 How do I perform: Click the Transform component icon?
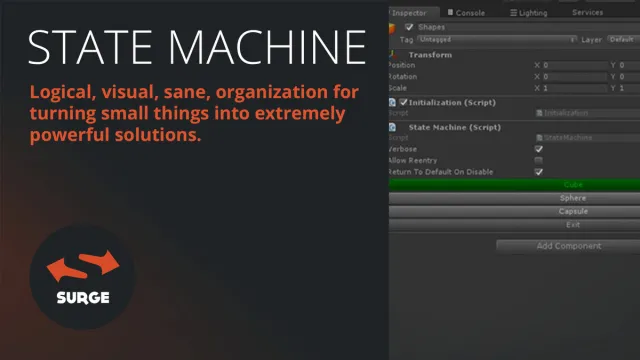392,54
